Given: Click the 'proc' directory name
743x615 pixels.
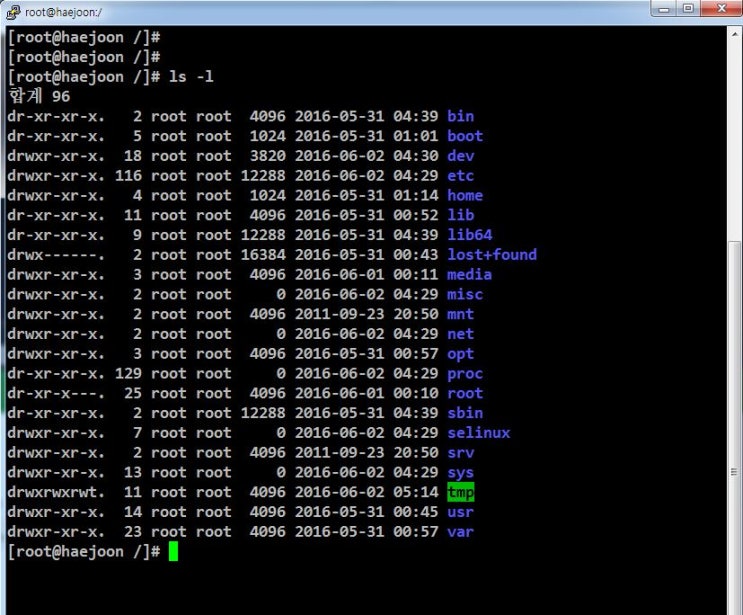Looking at the screenshot, I should pos(465,374).
